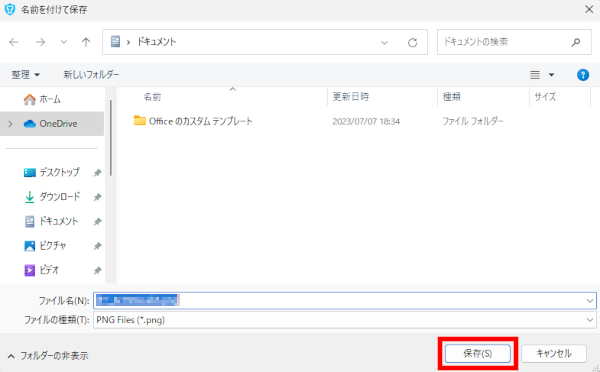The image size is (600, 372).
Task: Open ピクチャ in the sidebar
Action: pyautogui.click(x=45, y=246)
